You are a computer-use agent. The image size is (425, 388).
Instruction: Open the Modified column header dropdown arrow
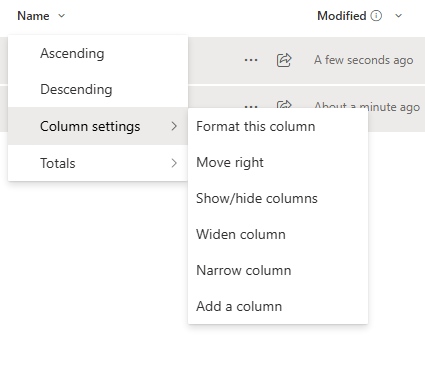click(398, 16)
